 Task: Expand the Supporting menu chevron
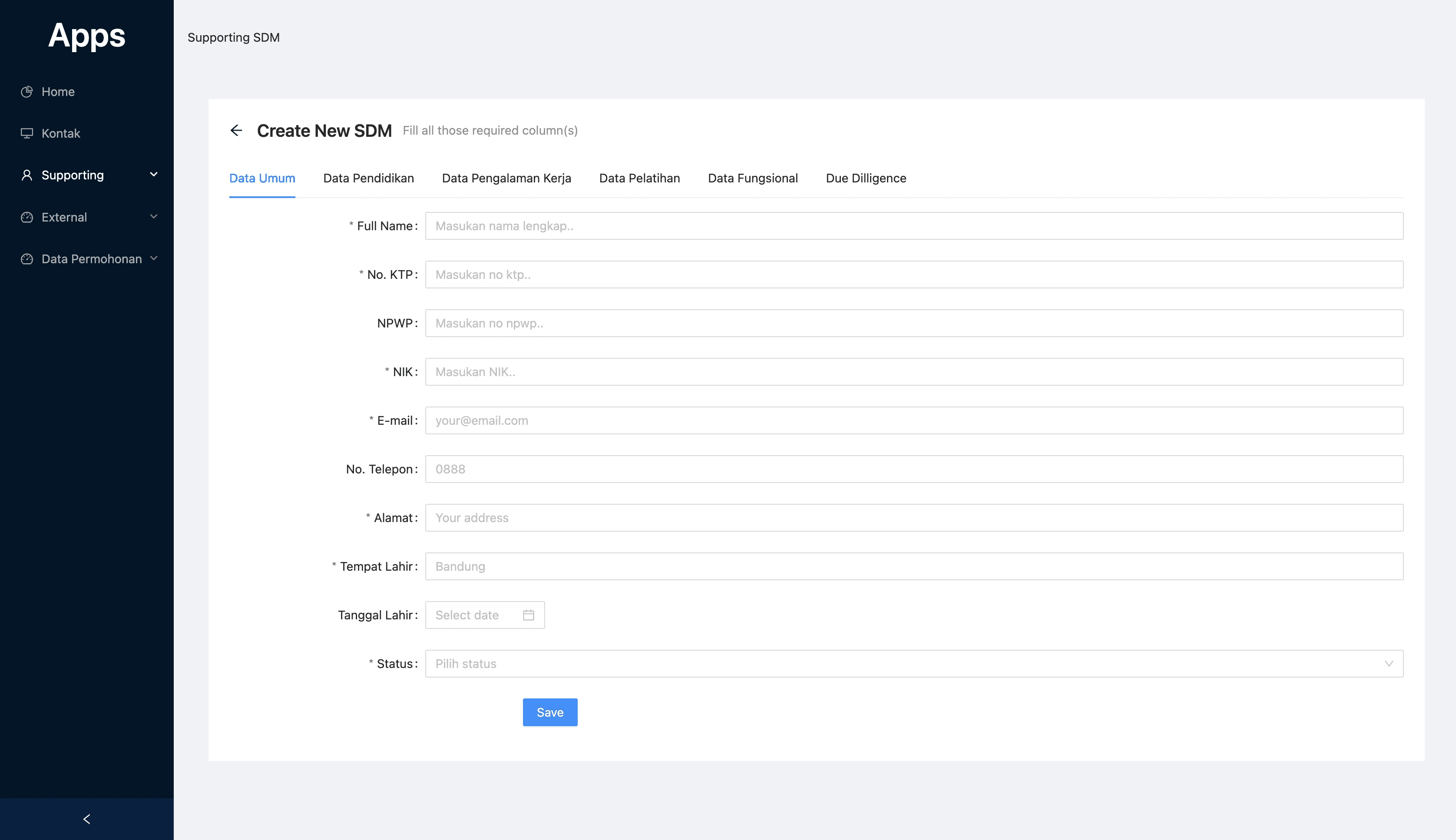(153, 174)
